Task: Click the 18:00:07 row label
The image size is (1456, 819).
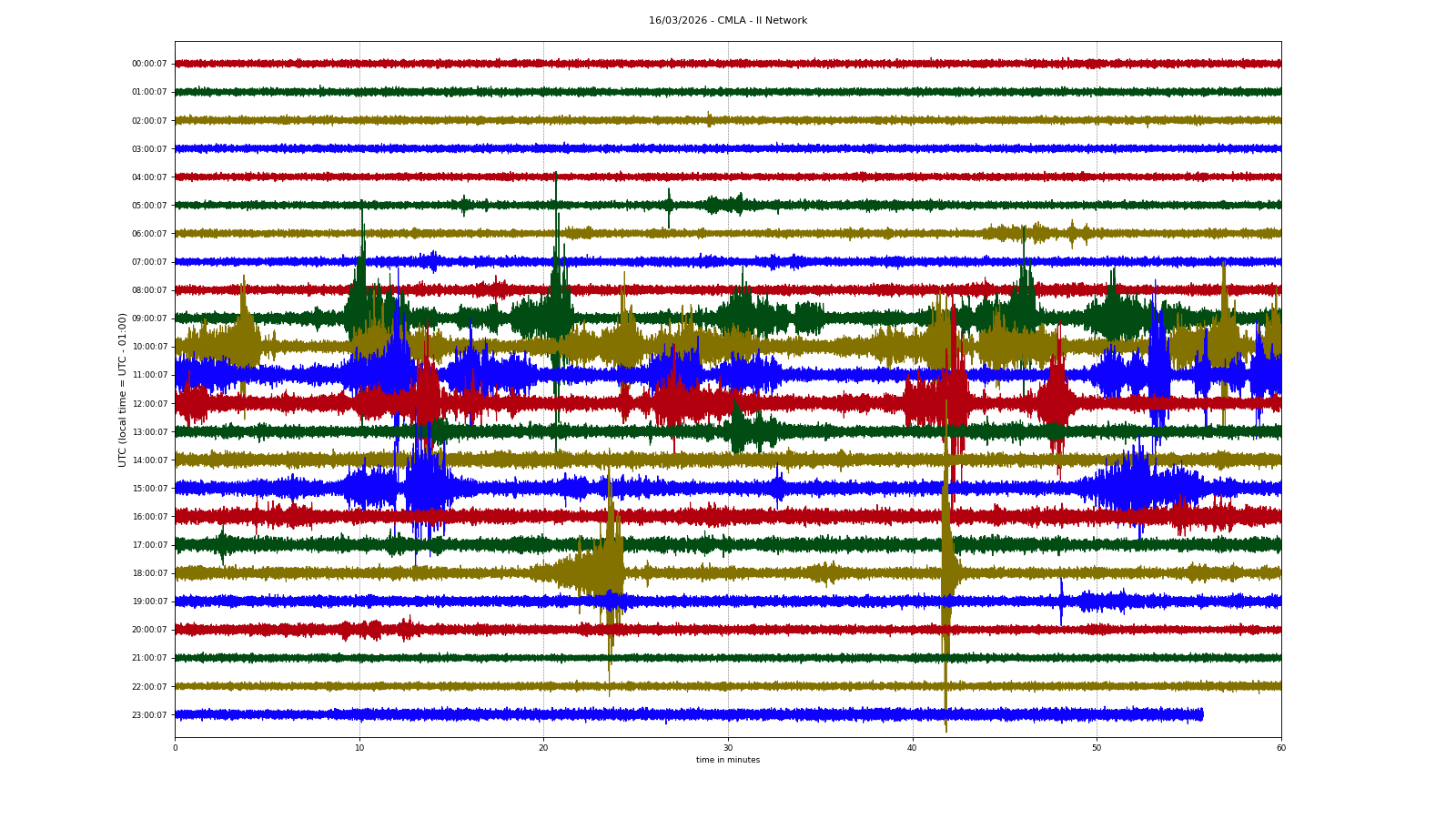Action: [149, 573]
